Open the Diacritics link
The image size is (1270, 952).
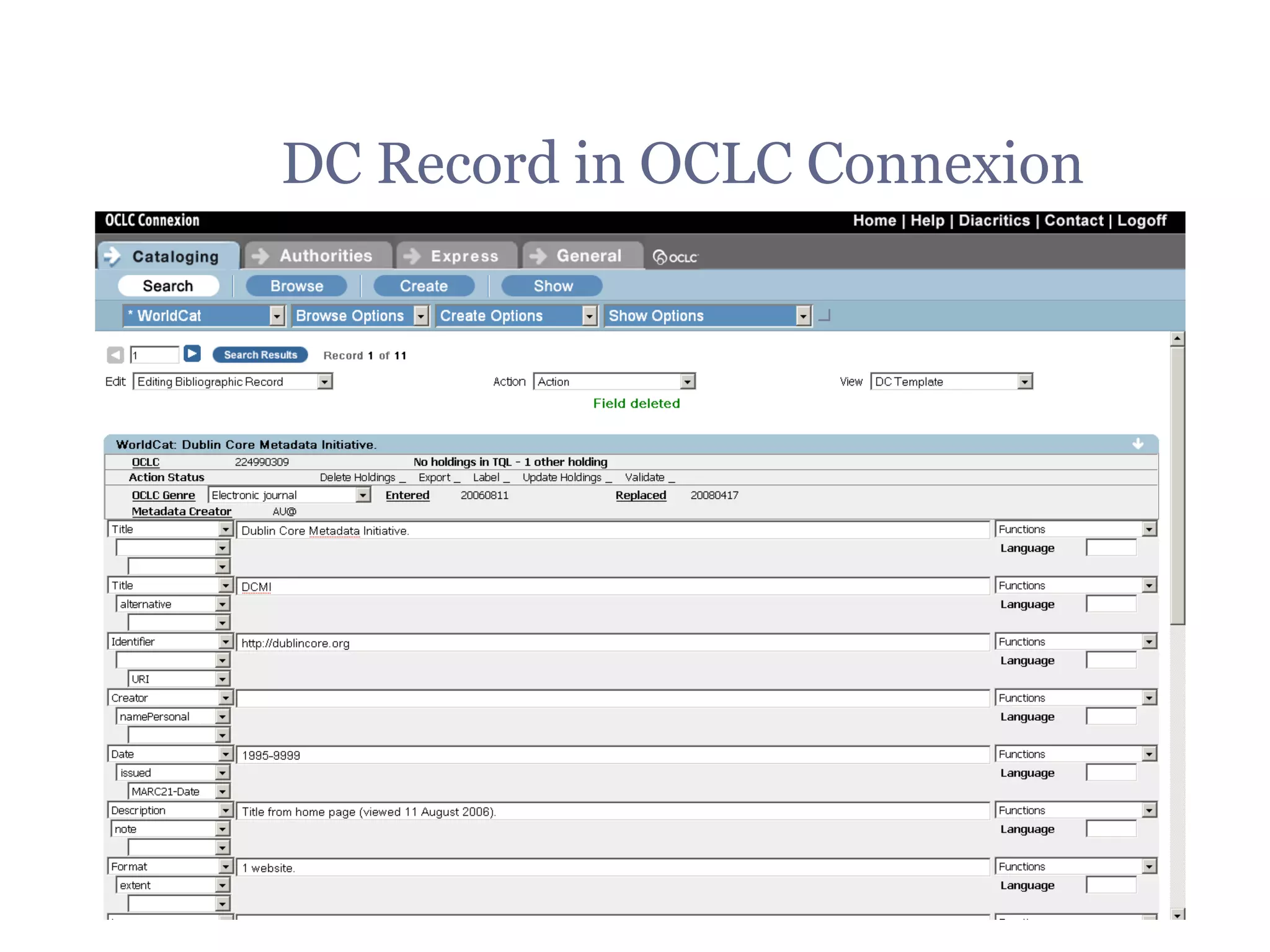[994, 221]
